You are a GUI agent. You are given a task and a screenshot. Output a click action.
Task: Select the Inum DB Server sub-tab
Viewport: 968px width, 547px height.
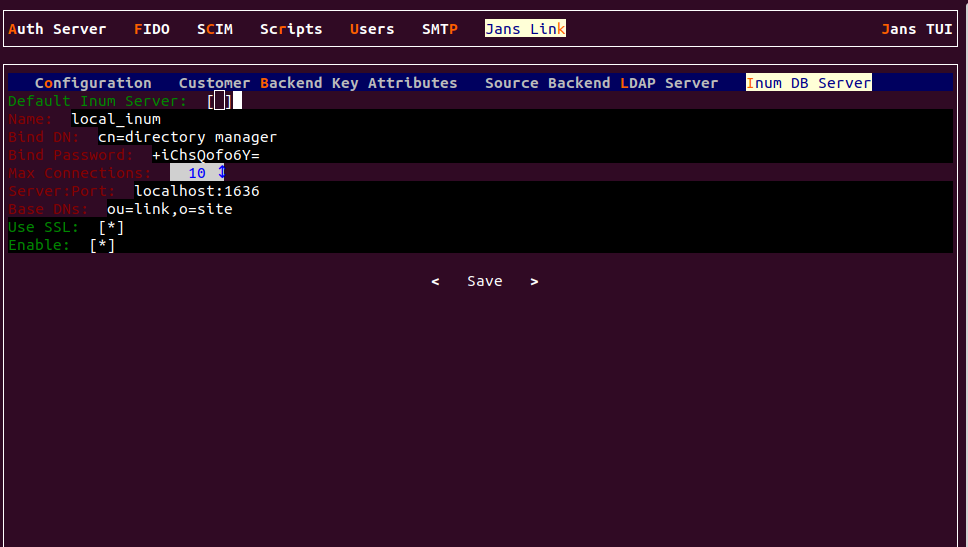click(808, 83)
